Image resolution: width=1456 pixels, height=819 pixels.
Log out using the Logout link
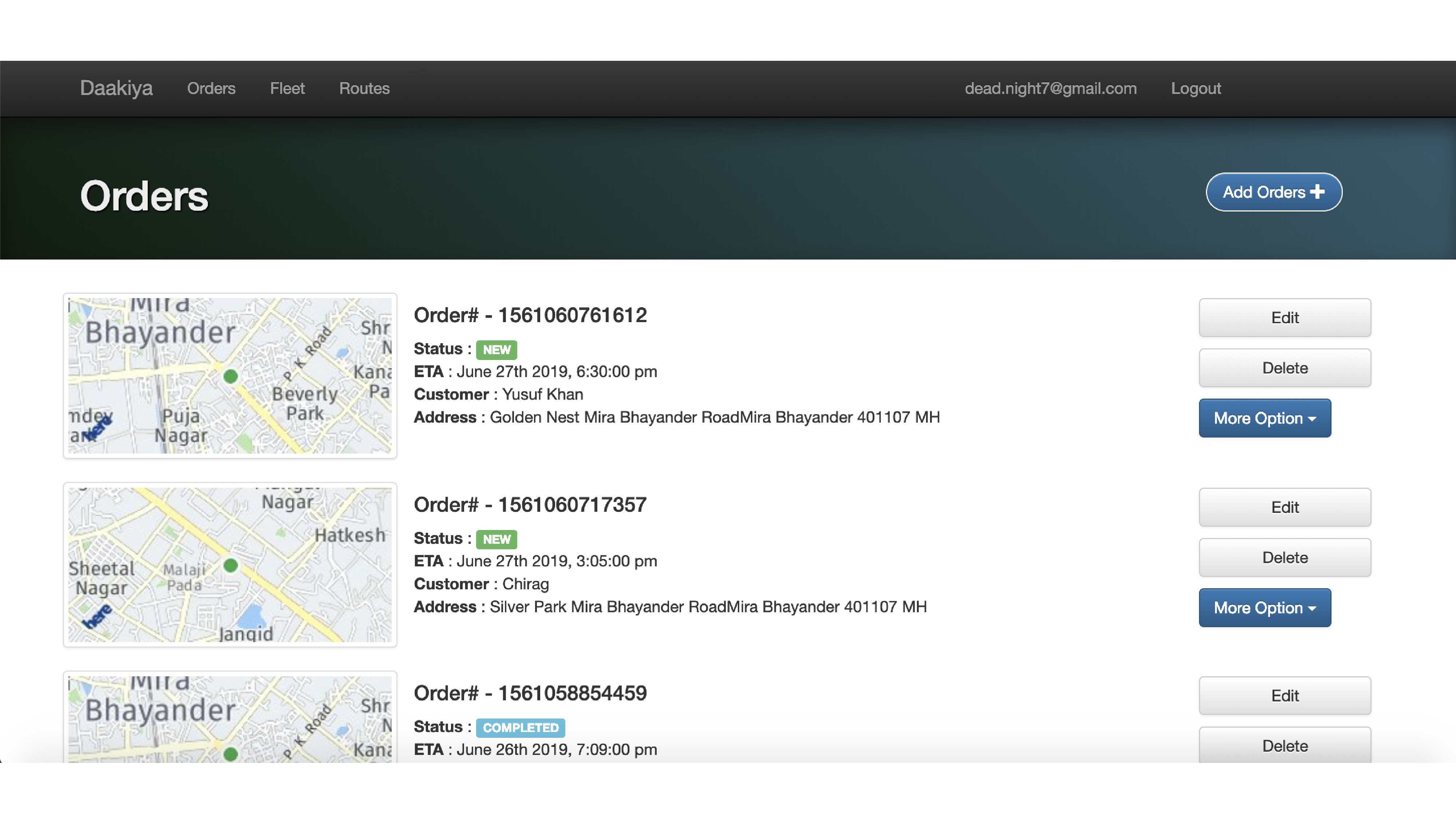tap(1195, 89)
